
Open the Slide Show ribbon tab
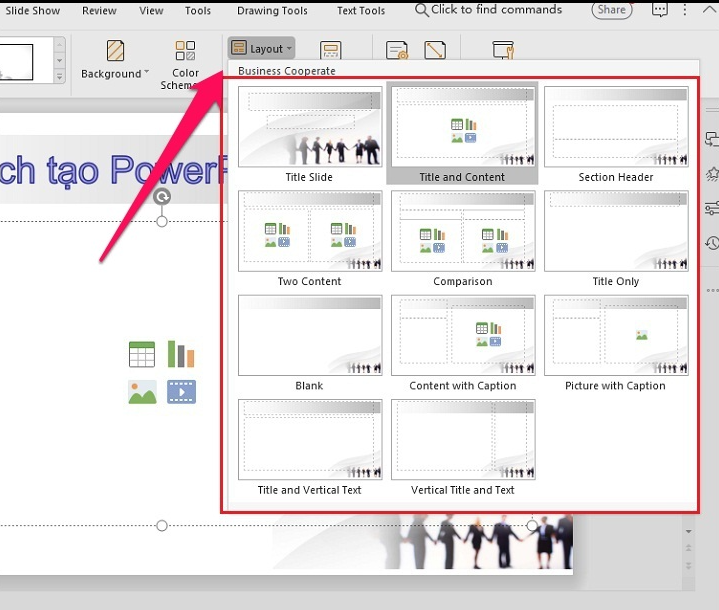tap(32, 11)
